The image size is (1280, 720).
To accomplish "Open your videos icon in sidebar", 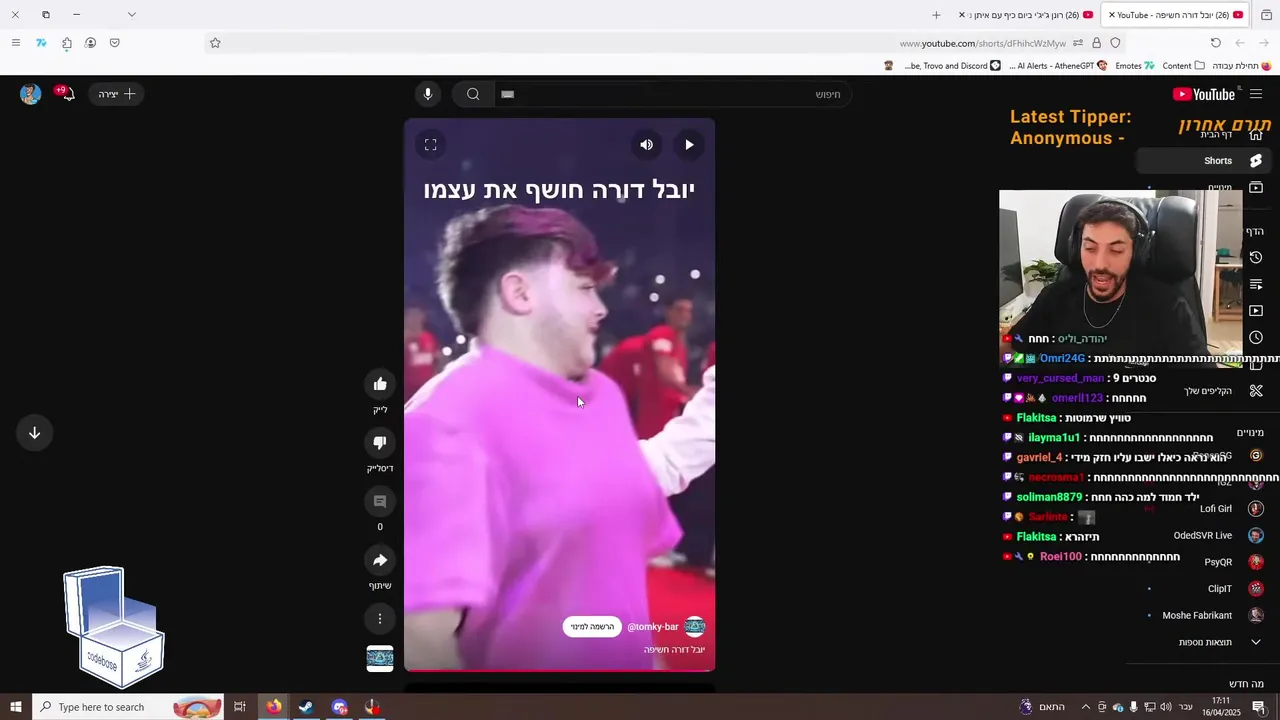I will tap(1256, 311).
